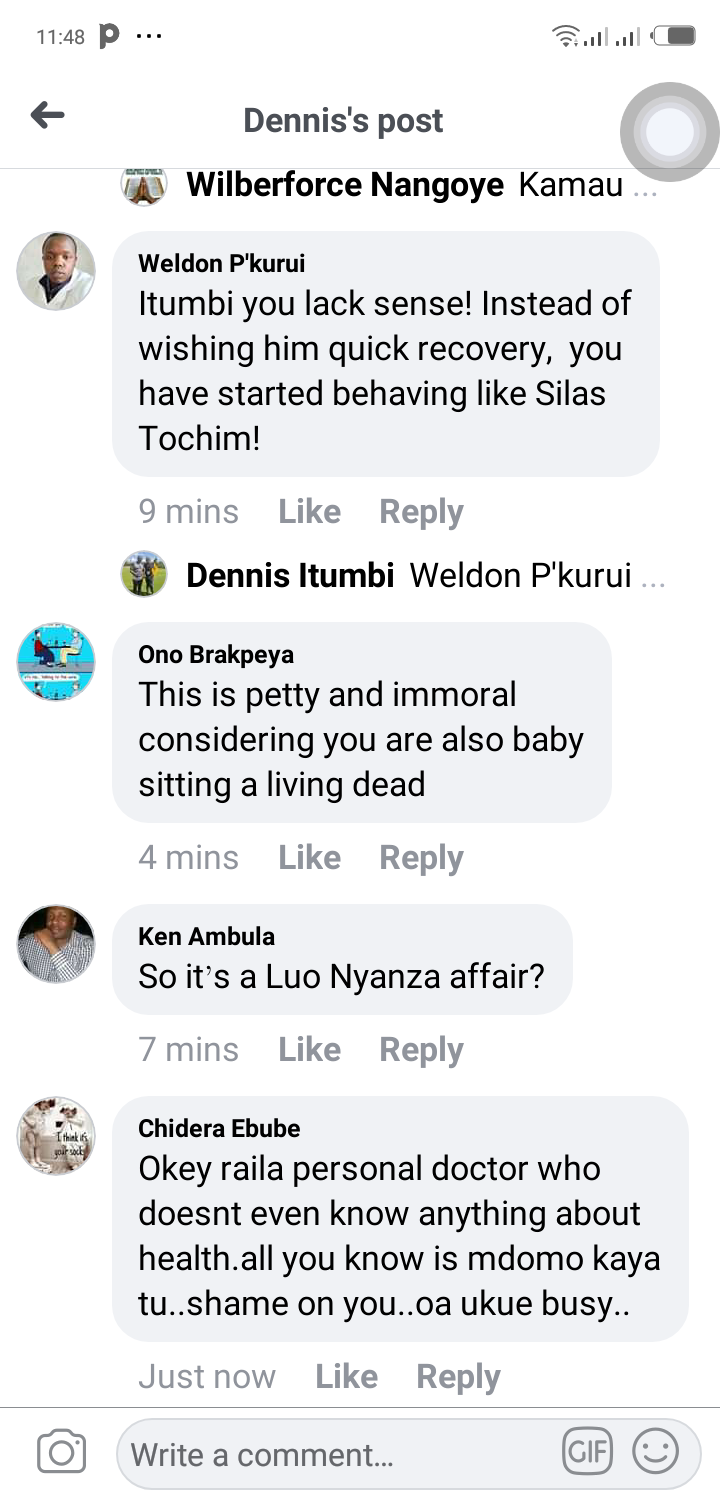Screen dimensions: 720x1500
Task: Like Ken Ambula's comment
Action: (309, 1050)
